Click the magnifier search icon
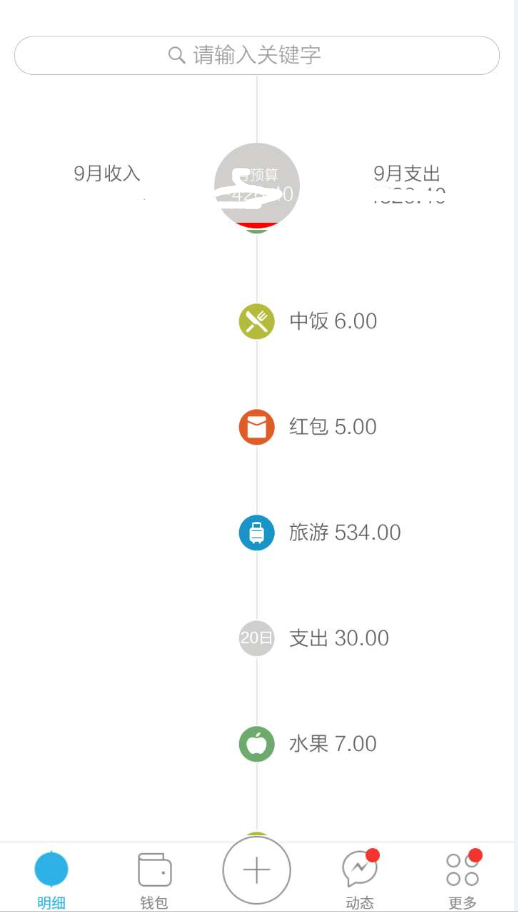Image resolution: width=518 pixels, height=912 pixels. point(176,55)
